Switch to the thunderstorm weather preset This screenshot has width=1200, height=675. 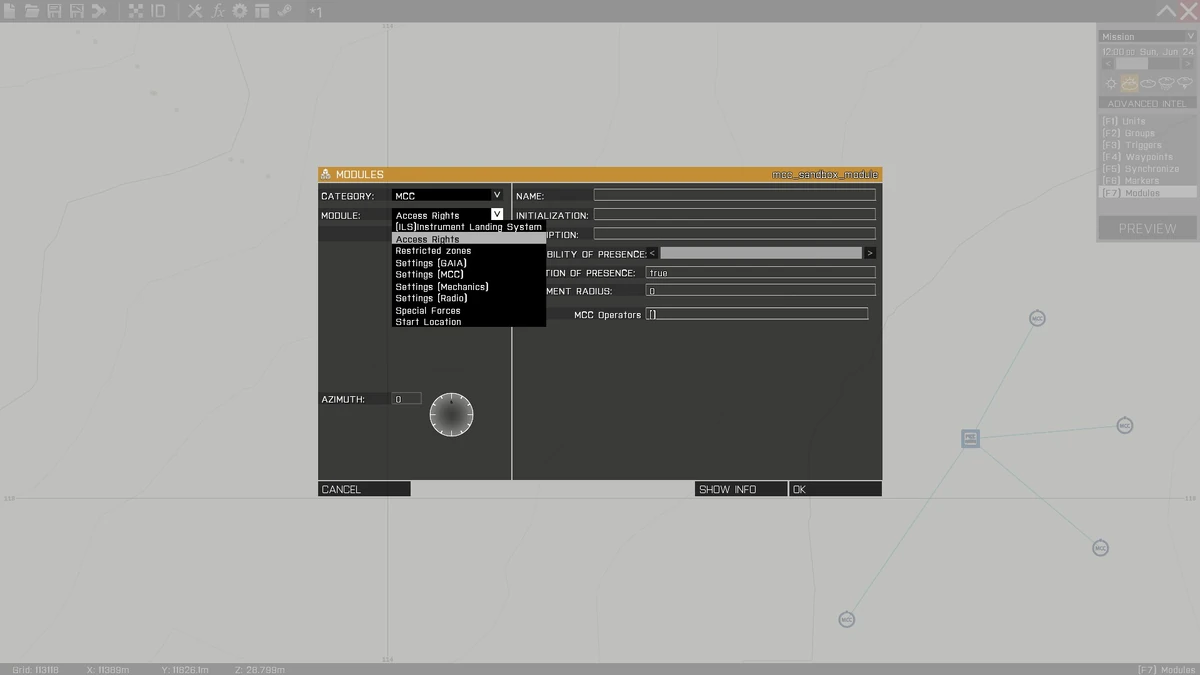pyautogui.click(x=1184, y=82)
